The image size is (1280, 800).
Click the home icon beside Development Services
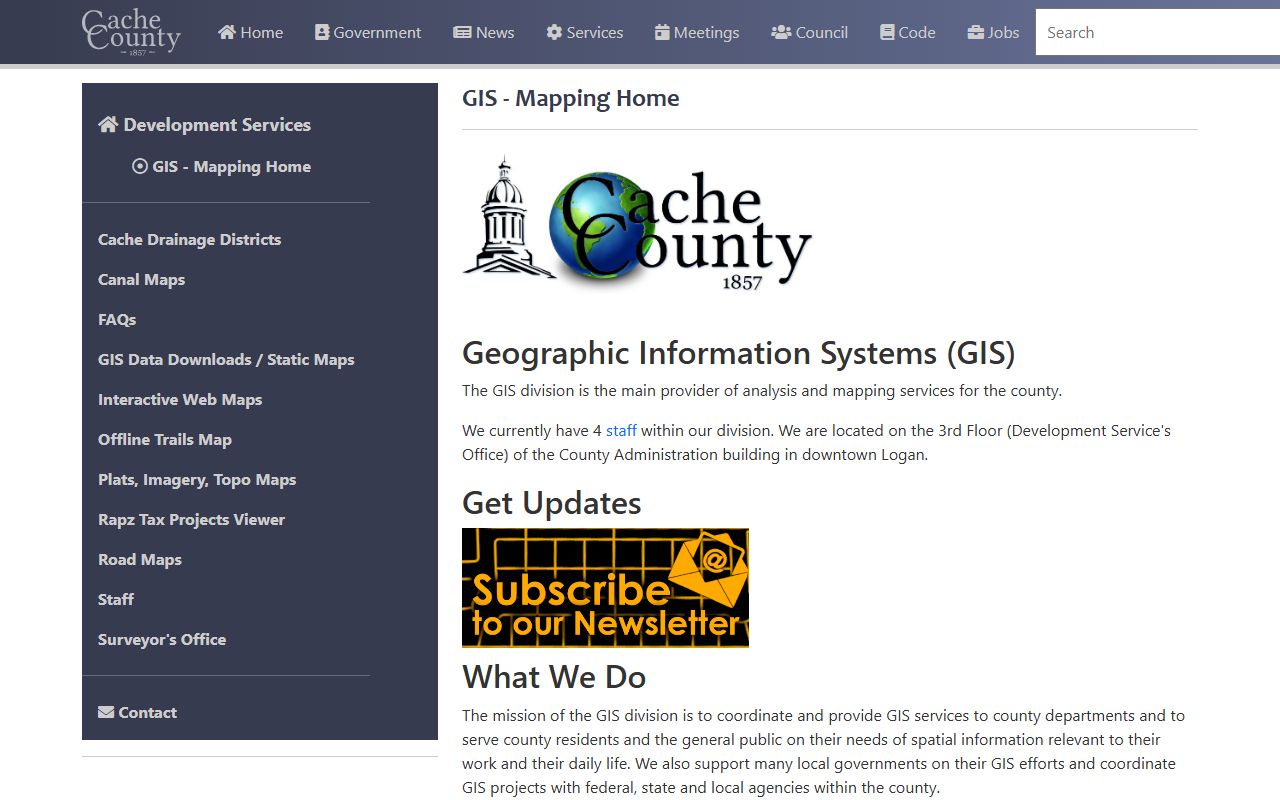[x=108, y=124]
